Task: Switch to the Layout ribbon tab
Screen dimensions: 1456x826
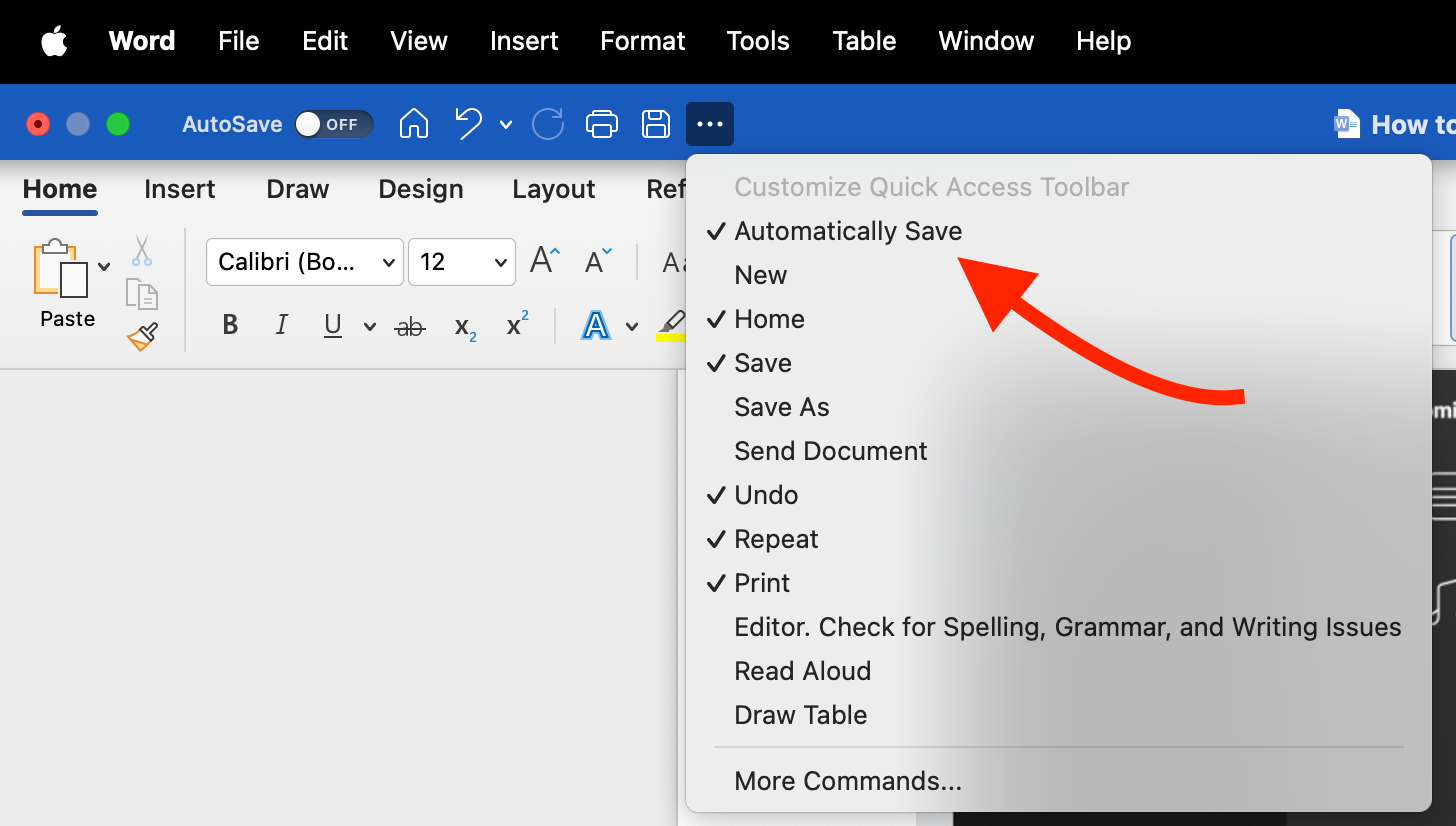Action: (x=554, y=189)
